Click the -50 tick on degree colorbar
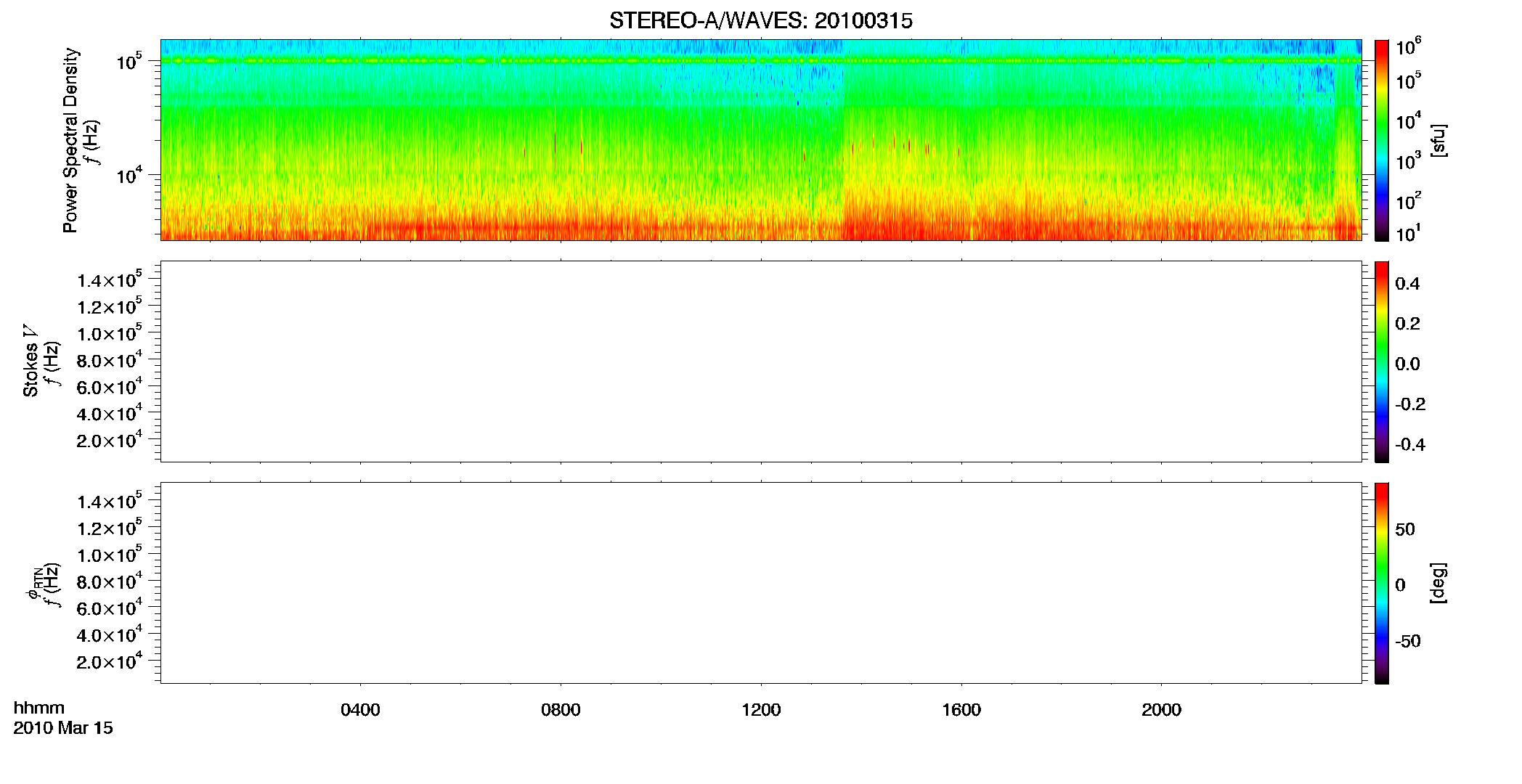This screenshot has width=1522, height=784. point(1407,641)
